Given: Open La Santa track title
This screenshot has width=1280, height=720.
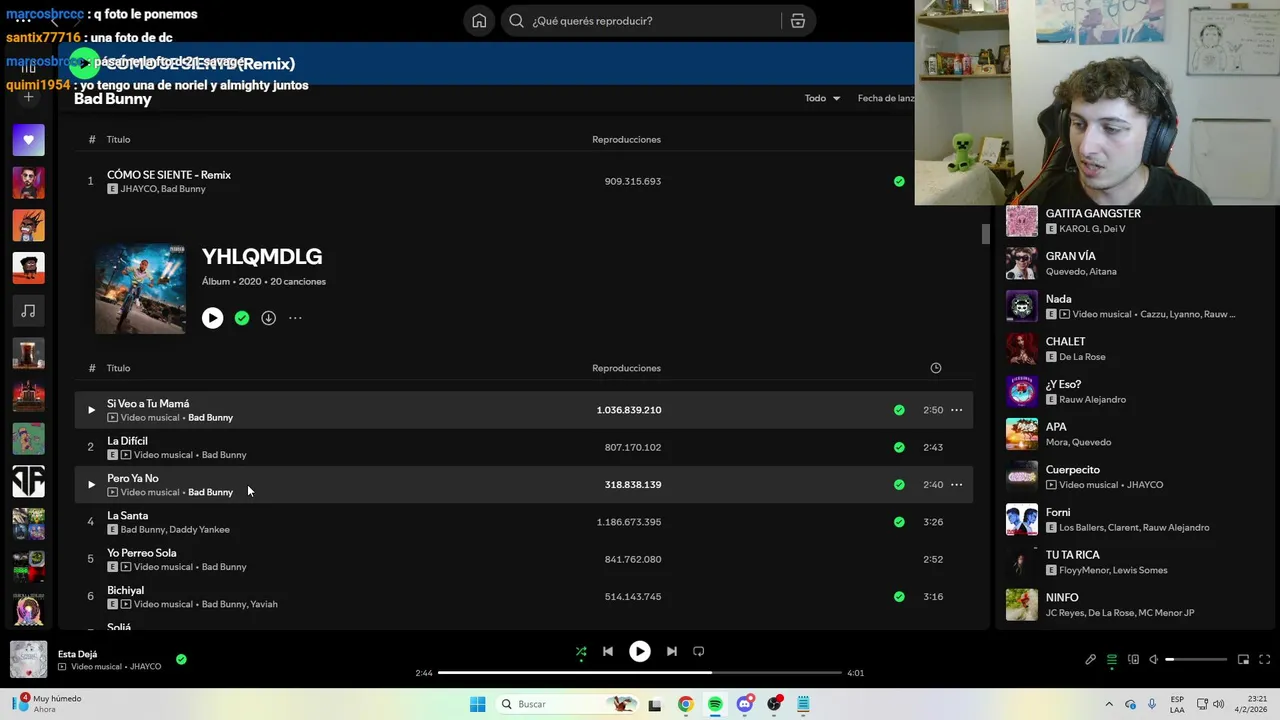Looking at the screenshot, I should tap(128, 516).
